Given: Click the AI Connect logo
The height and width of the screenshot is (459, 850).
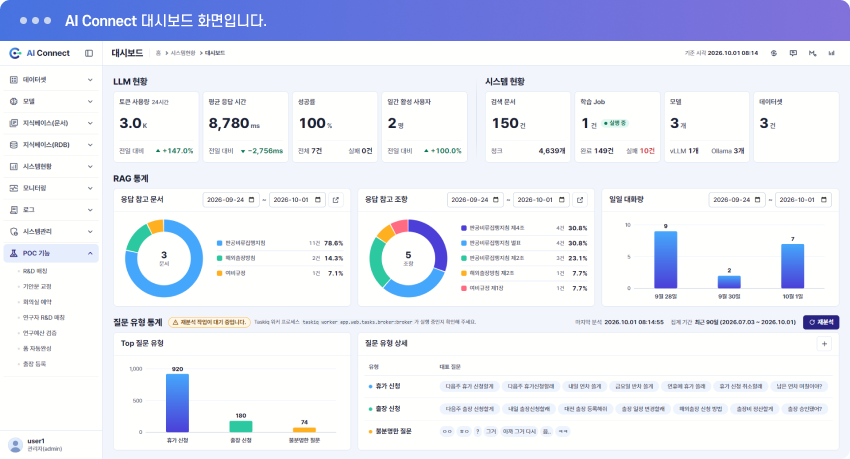Looking at the screenshot, I should (x=40, y=53).
